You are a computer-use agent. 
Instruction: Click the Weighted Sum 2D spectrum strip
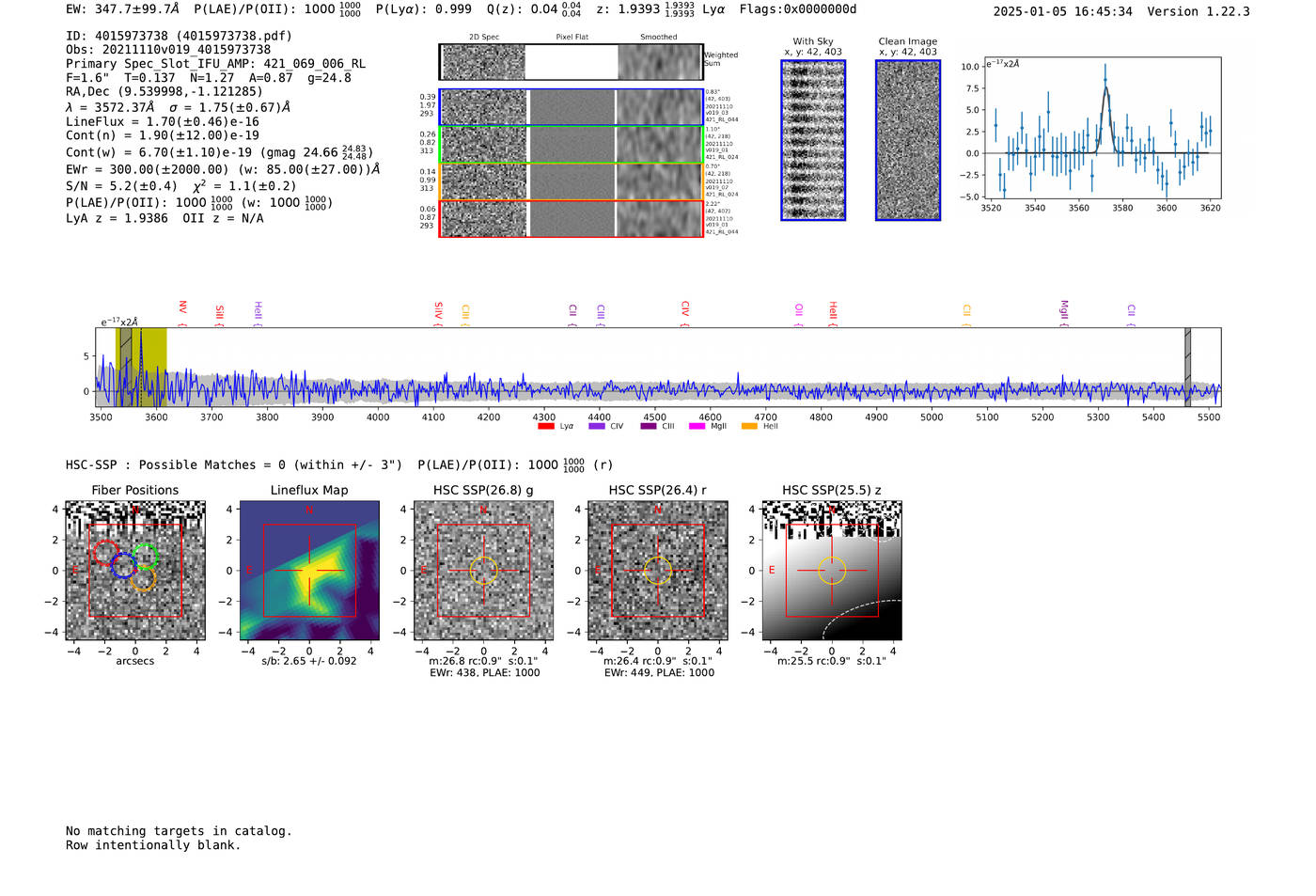571,62
